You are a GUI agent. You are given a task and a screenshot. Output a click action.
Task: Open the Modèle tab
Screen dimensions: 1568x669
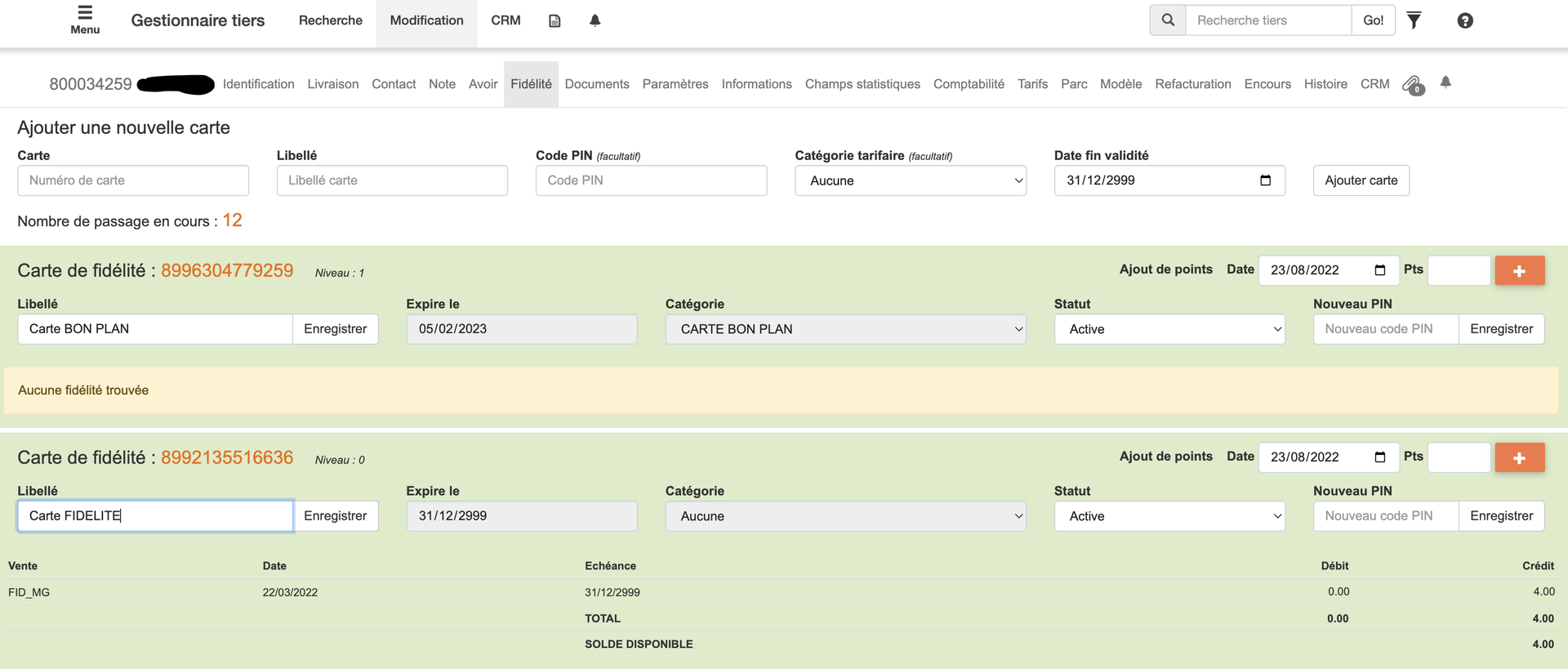1120,84
